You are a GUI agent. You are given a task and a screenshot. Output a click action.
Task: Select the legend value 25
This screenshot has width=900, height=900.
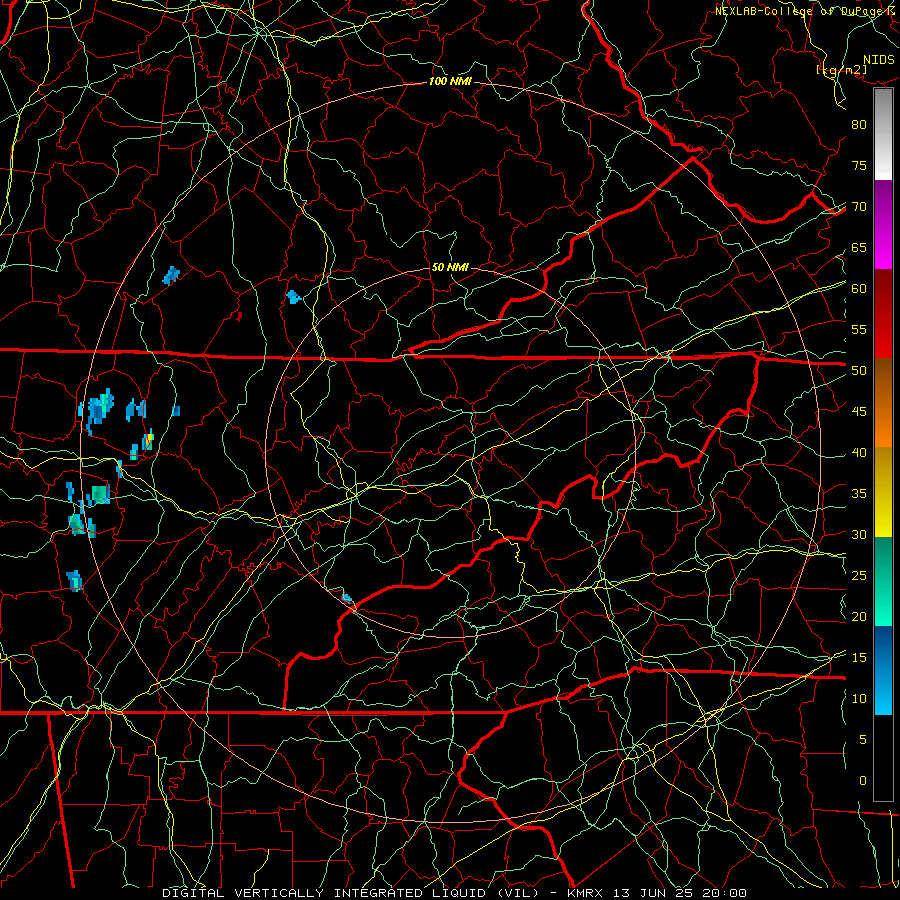point(859,576)
